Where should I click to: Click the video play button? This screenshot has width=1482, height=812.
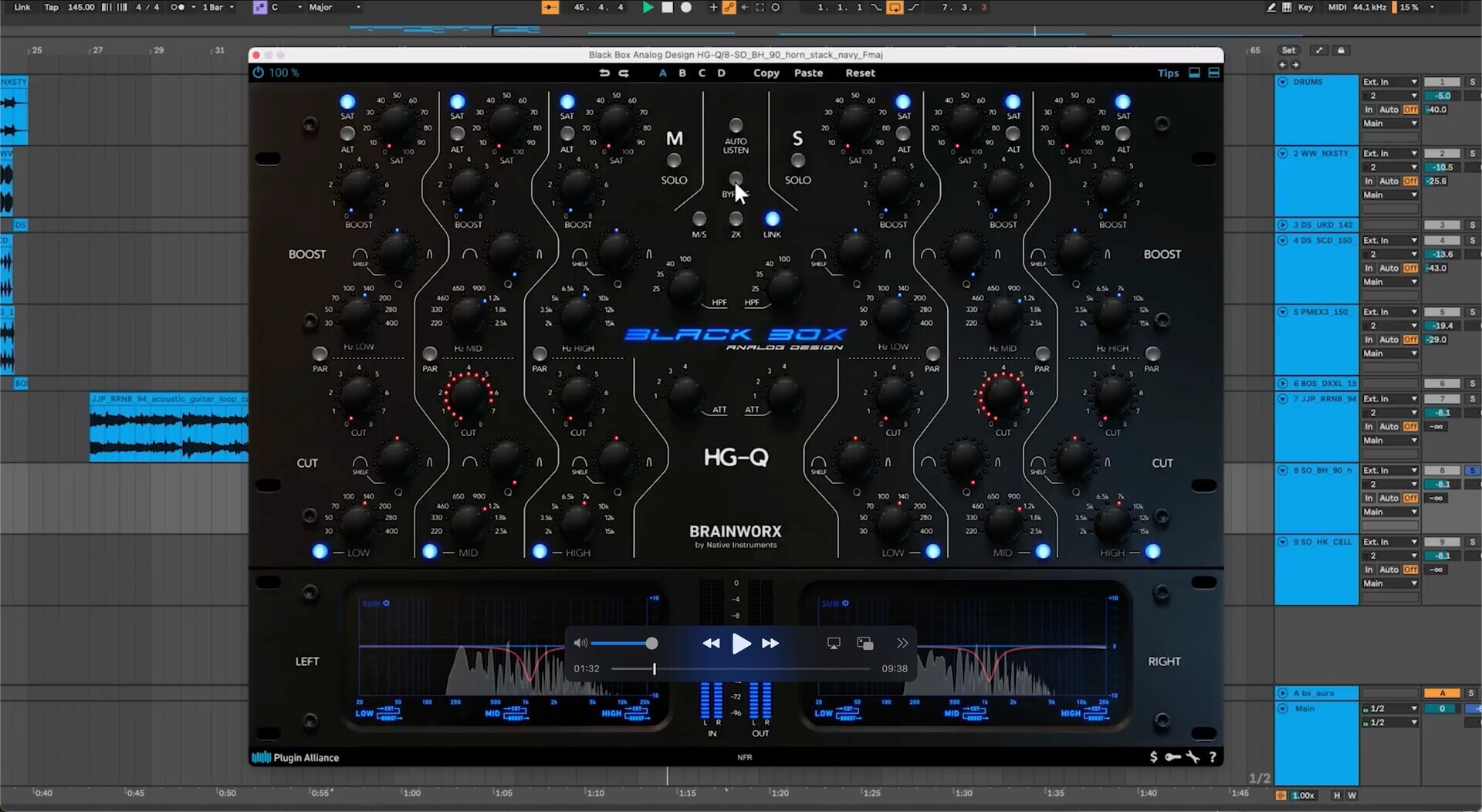[x=741, y=643]
